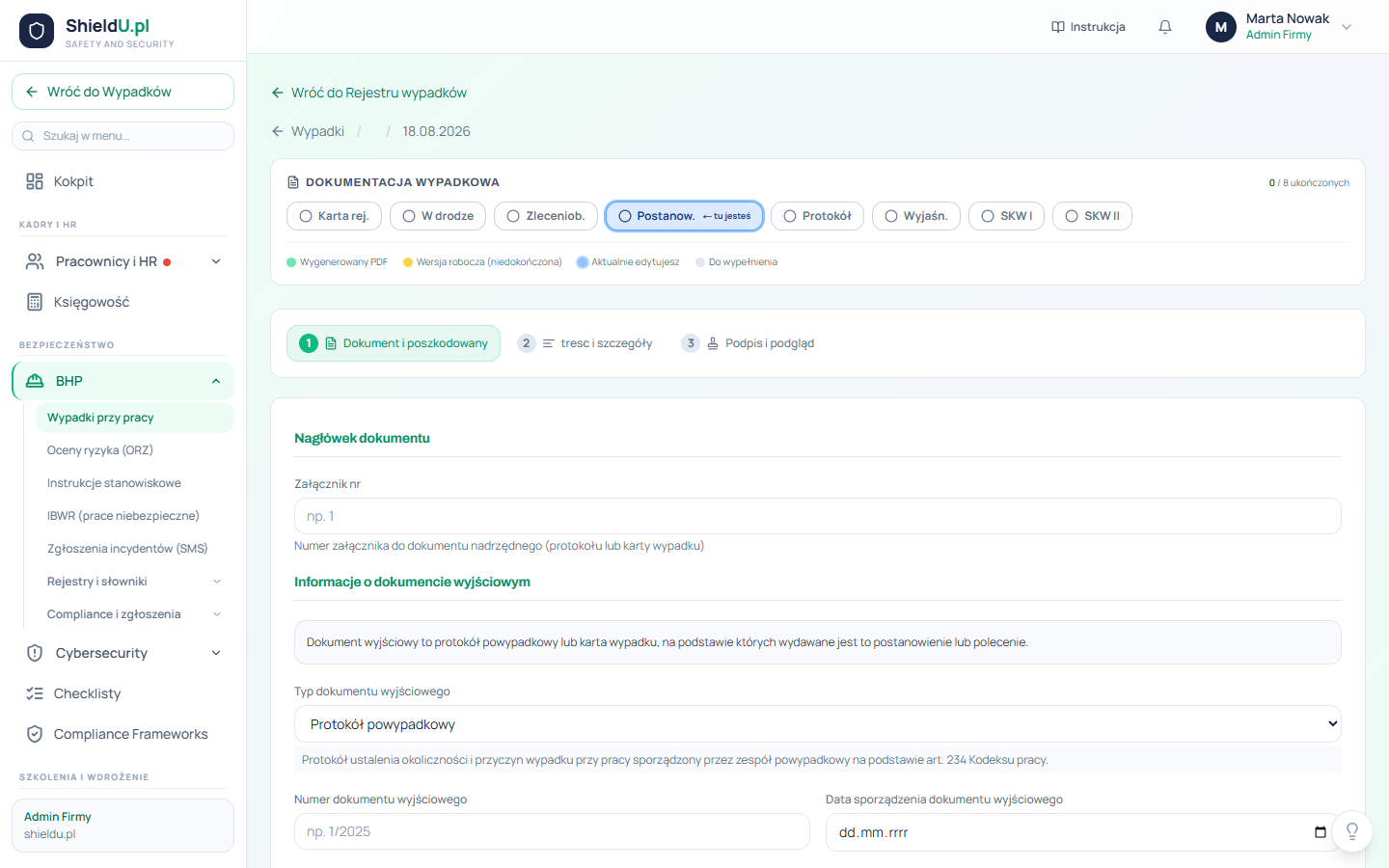Expand Pracownicy i HR section
Screen dimensions: 1389x868
tap(123, 261)
